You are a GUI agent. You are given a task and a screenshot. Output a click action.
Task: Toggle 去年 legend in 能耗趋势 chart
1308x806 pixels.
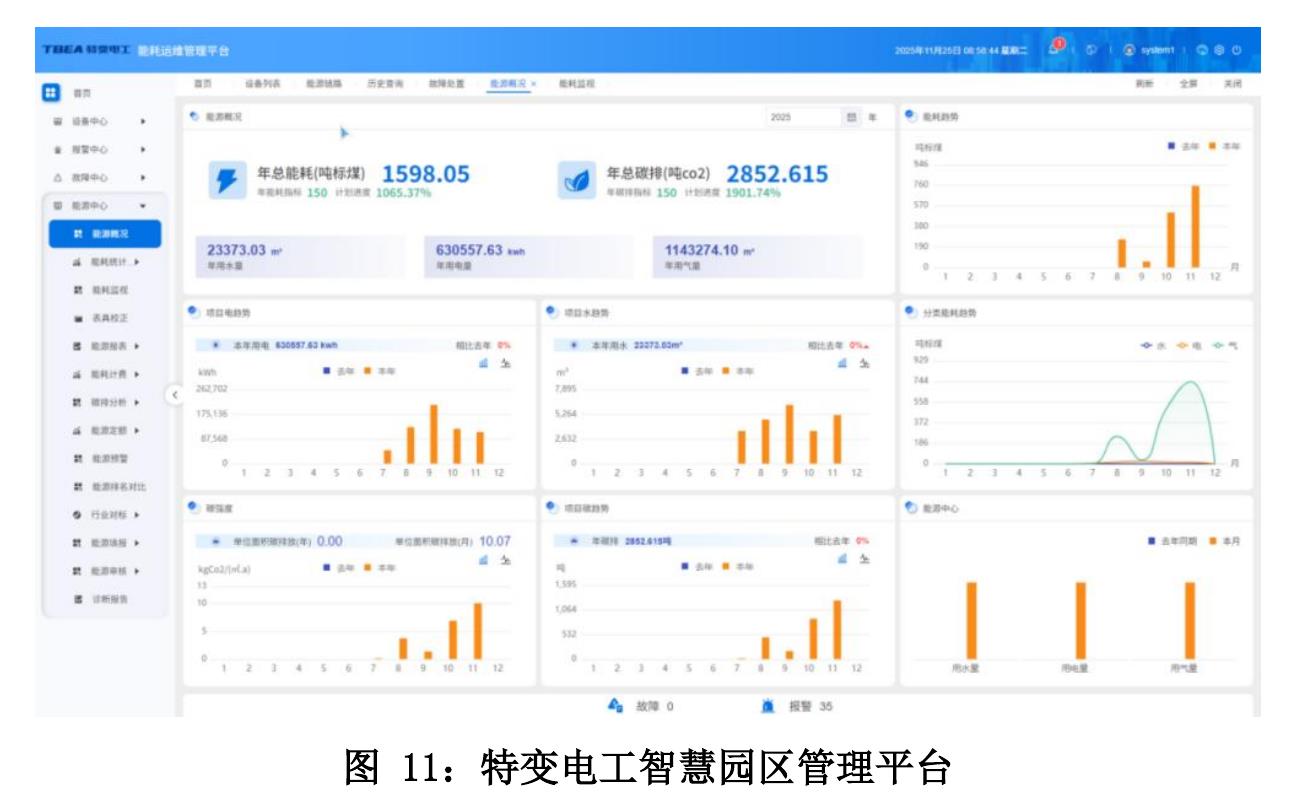coord(1185,146)
